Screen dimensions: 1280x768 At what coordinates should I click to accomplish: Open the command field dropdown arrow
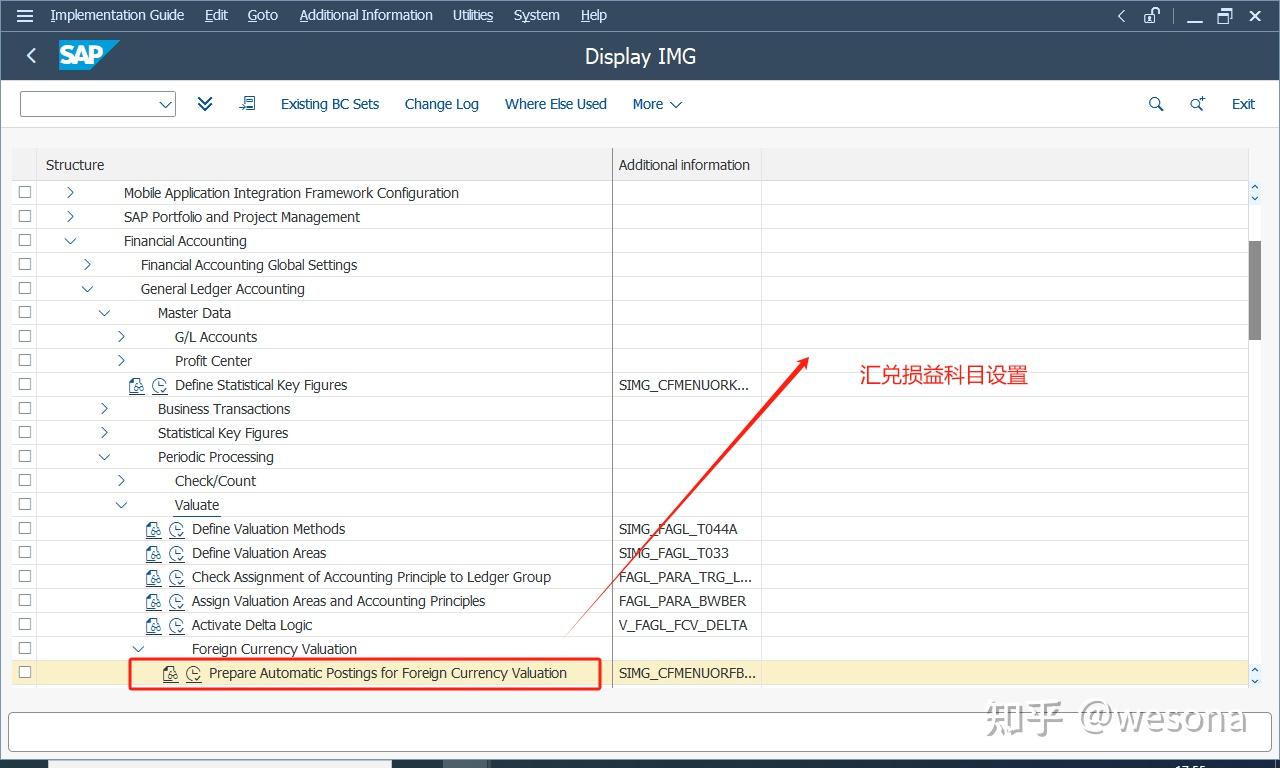[x=165, y=104]
